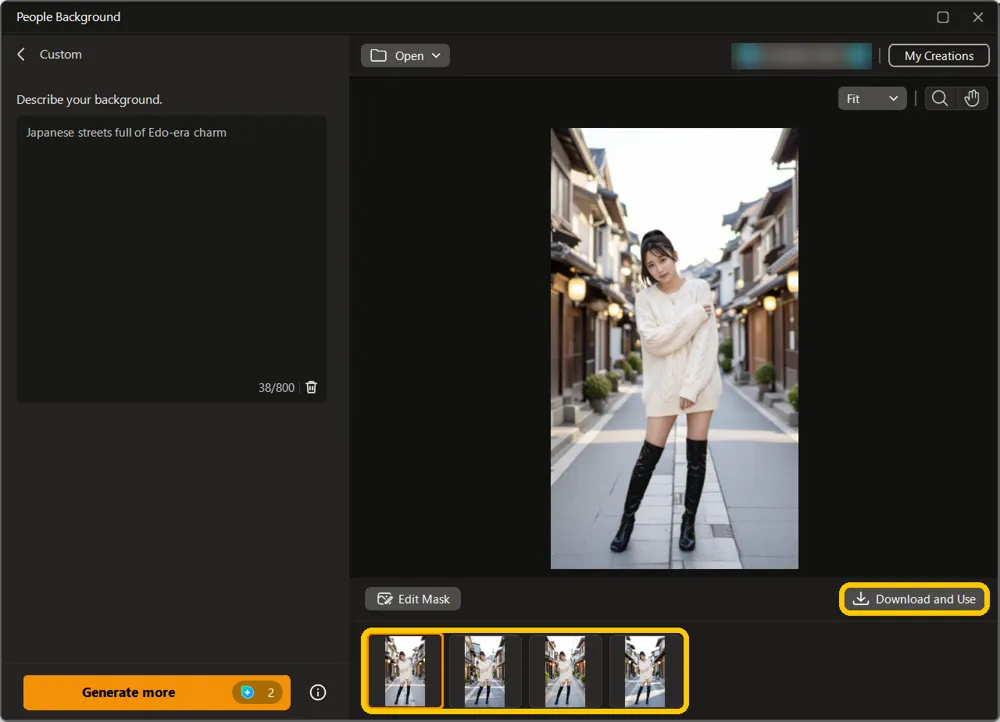Open My Creations gallery

[x=939, y=55]
